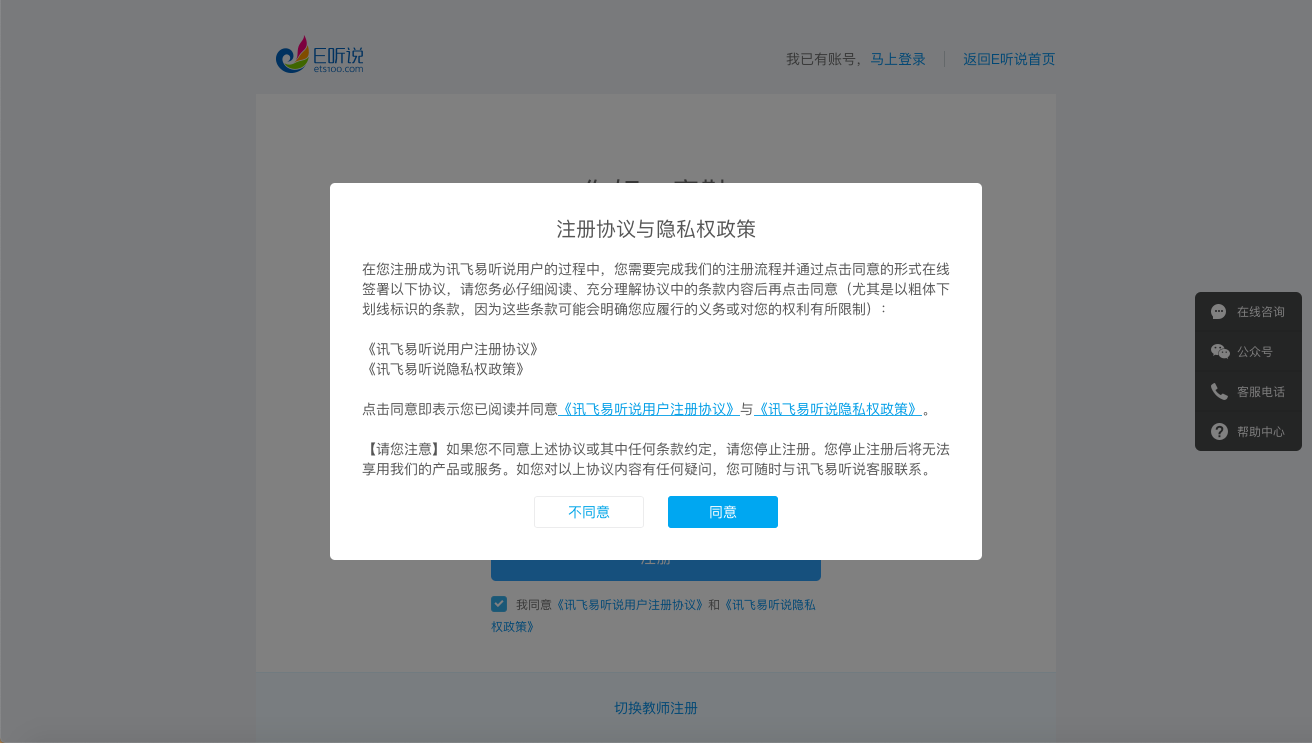Click the plain text line 《讯飞易听说用户注册协议》

[x=451, y=349]
